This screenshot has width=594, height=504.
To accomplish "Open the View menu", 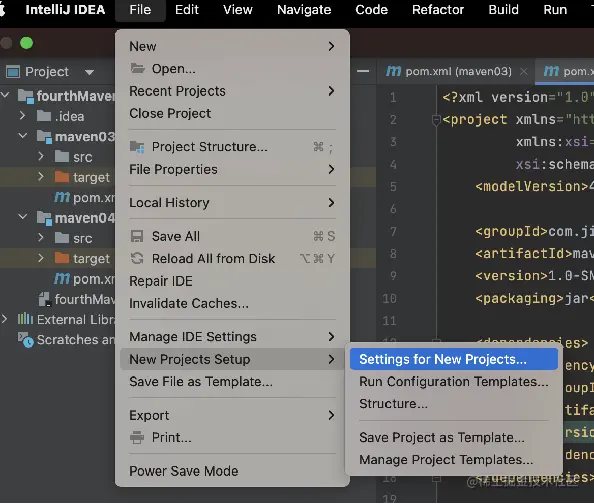I will 238,10.
